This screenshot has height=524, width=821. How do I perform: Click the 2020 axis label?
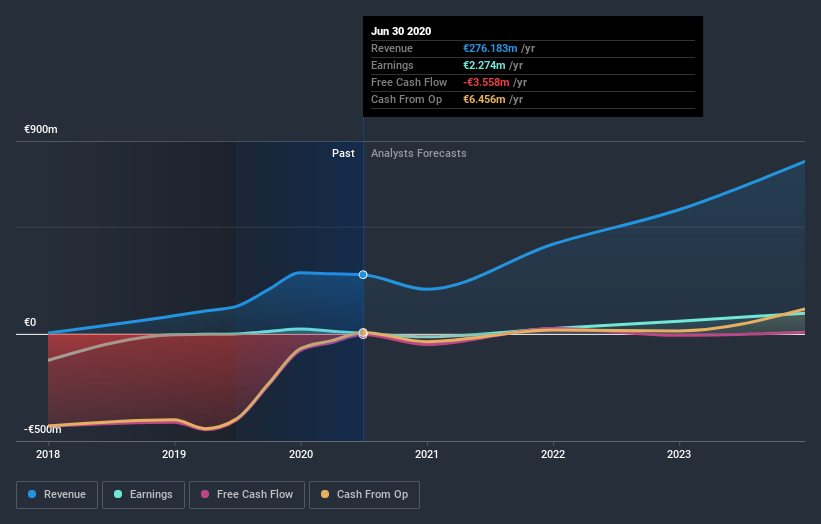click(301, 454)
